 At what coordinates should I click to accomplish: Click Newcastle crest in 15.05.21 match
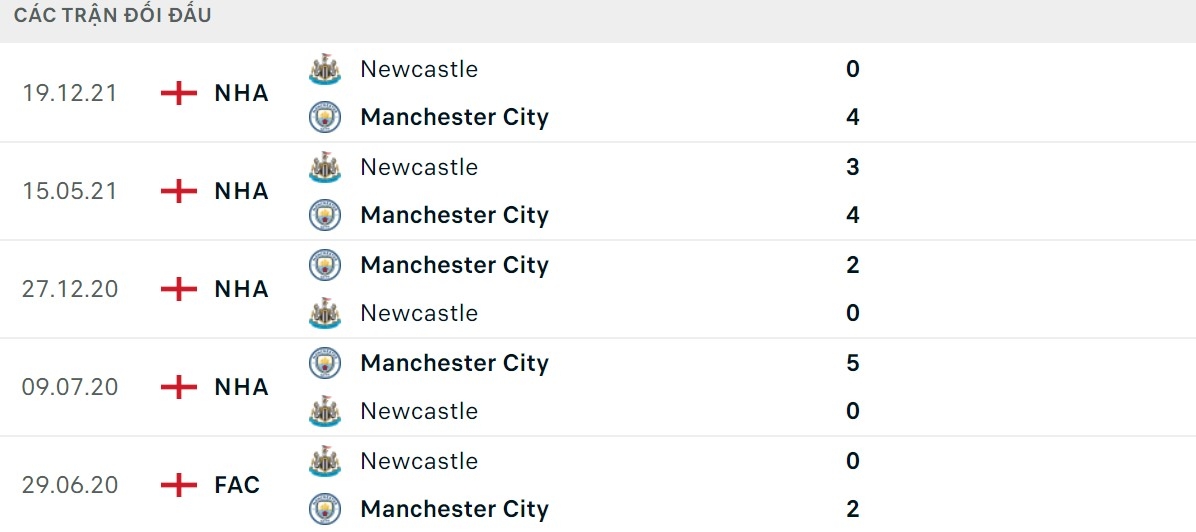[325, 167]
